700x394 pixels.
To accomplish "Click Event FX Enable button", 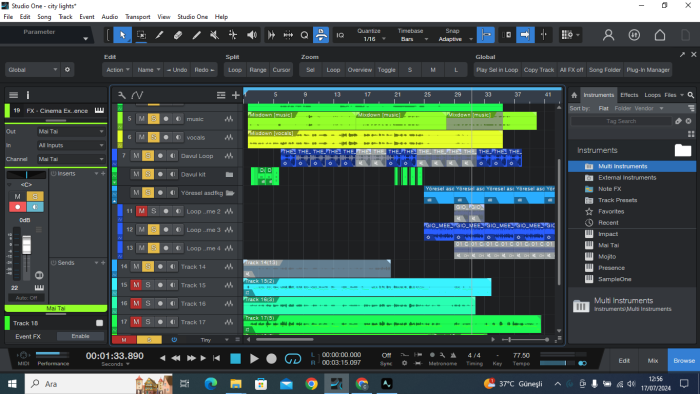I will (80, 336).
